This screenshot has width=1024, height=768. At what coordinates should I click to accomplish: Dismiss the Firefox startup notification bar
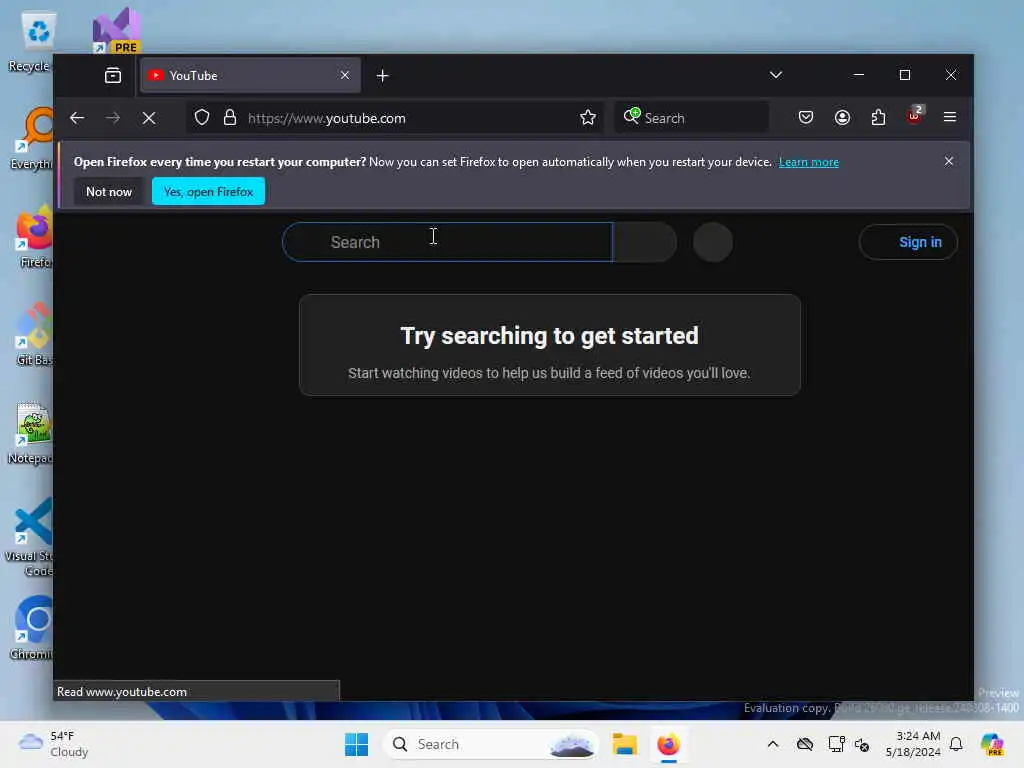948,161
